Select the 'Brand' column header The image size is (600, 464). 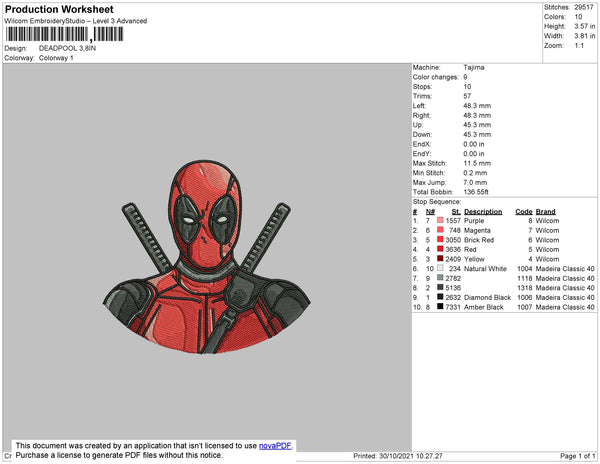tap(545, 212)
